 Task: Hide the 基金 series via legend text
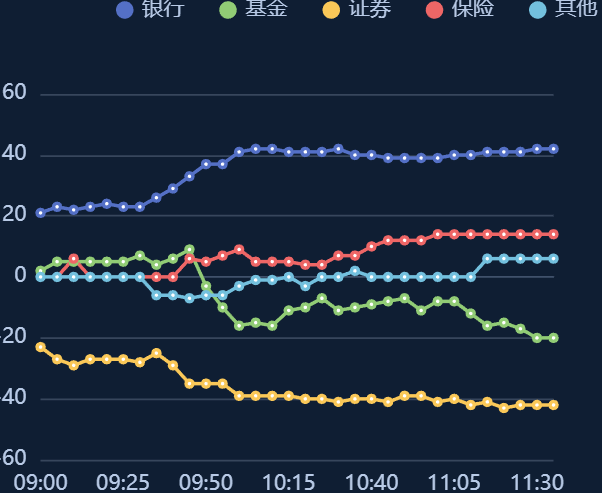point(265,10)
